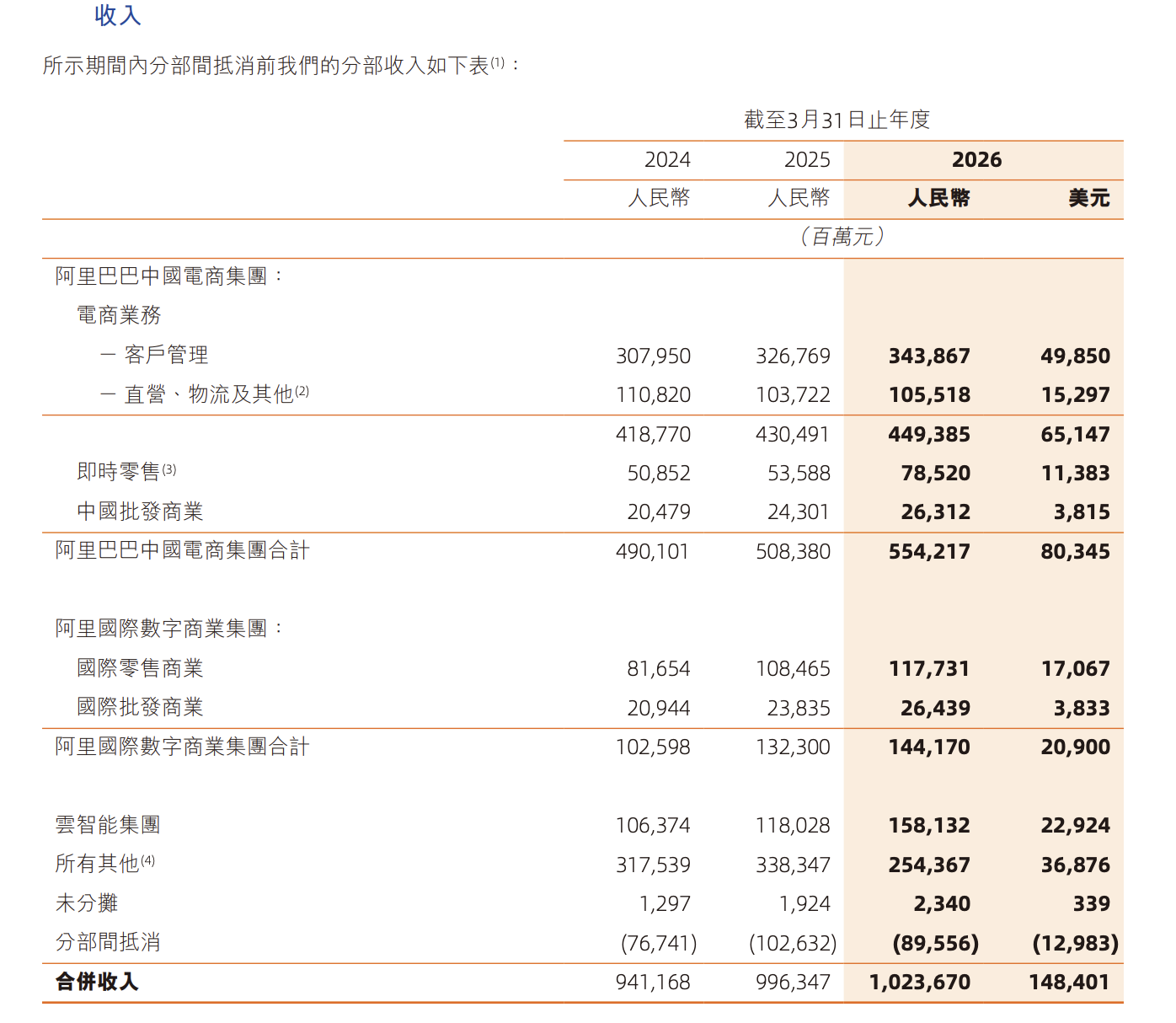Image resolution: width=1176 pixels, height=1023 pixels.
Task: Click the 收入 section heading
Action: (x=117, y=16)
